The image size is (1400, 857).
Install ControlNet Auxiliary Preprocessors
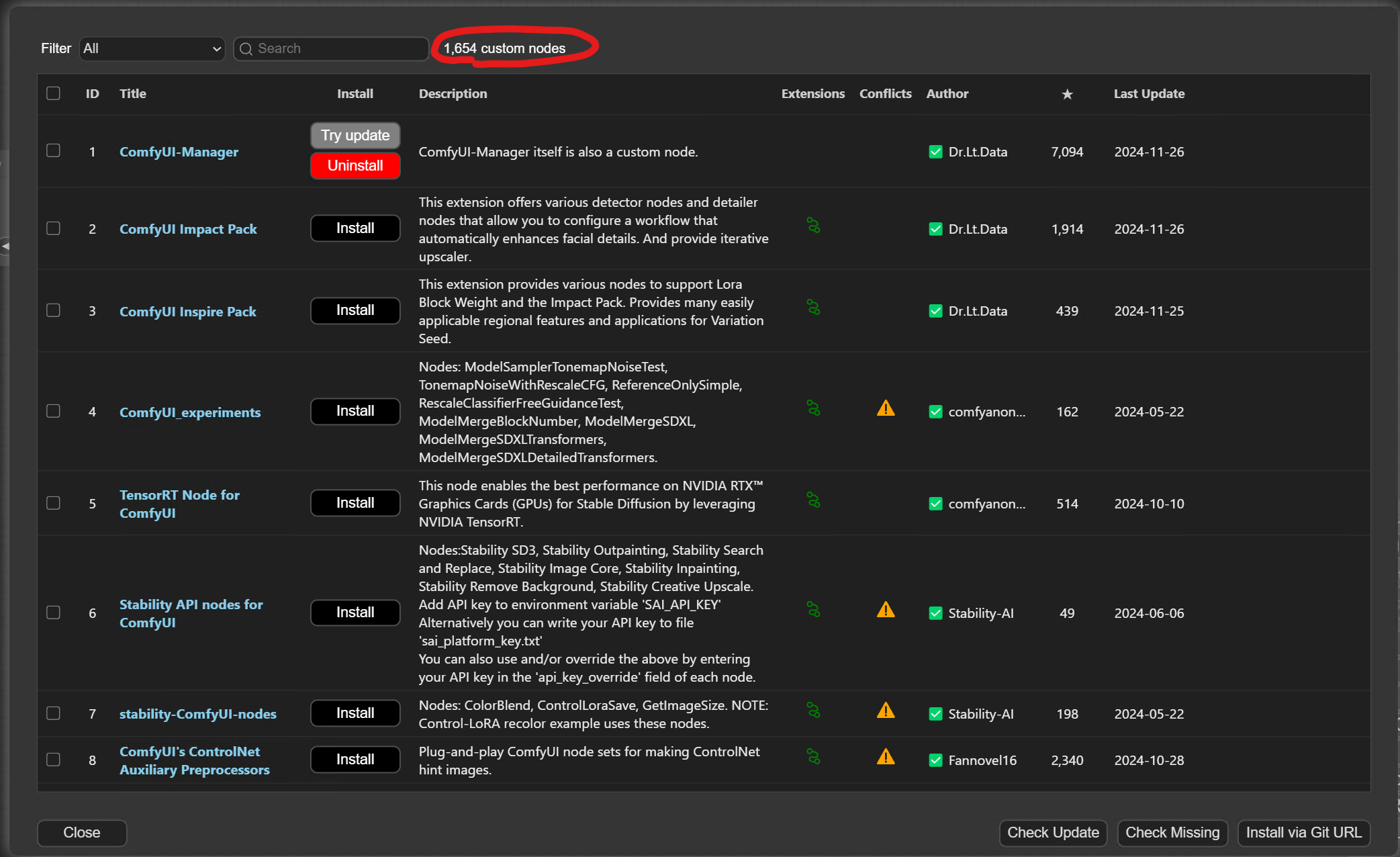355,760
